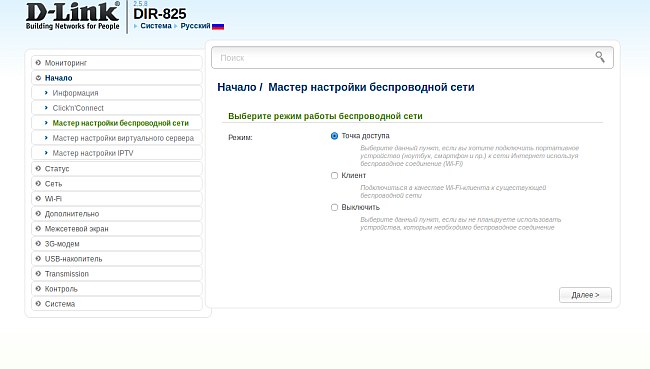Open the Русский language dropdown
Viewport: 650px width, 369px height.
[x=195, y=26]
